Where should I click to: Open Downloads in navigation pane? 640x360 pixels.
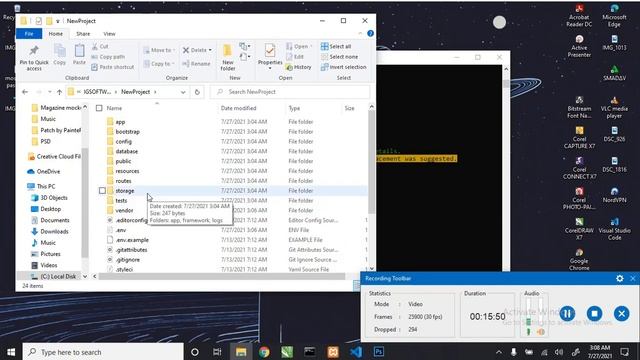click(x=54, y=231)
